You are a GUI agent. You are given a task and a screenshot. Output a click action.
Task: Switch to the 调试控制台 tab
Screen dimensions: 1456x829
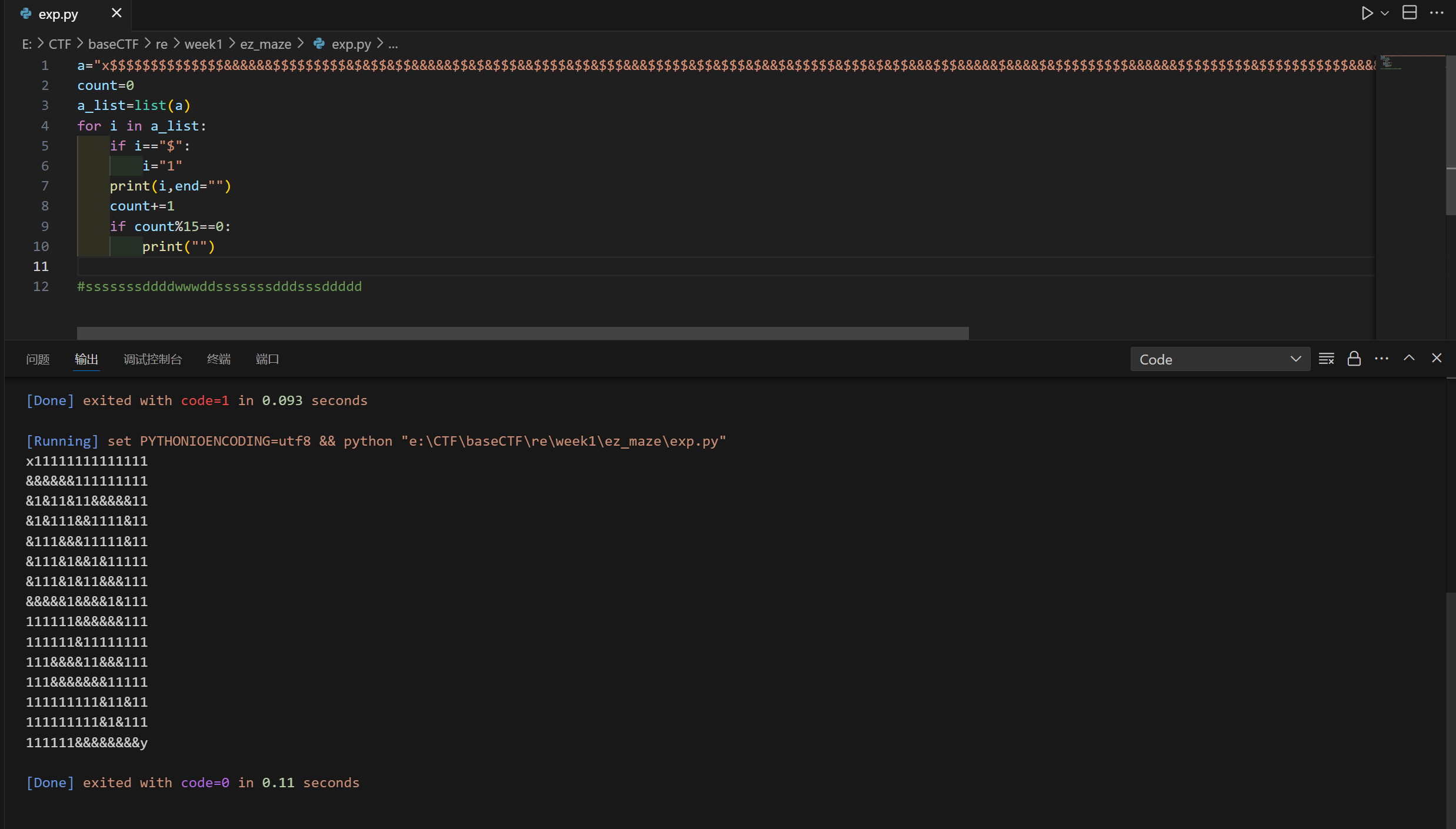152,359
